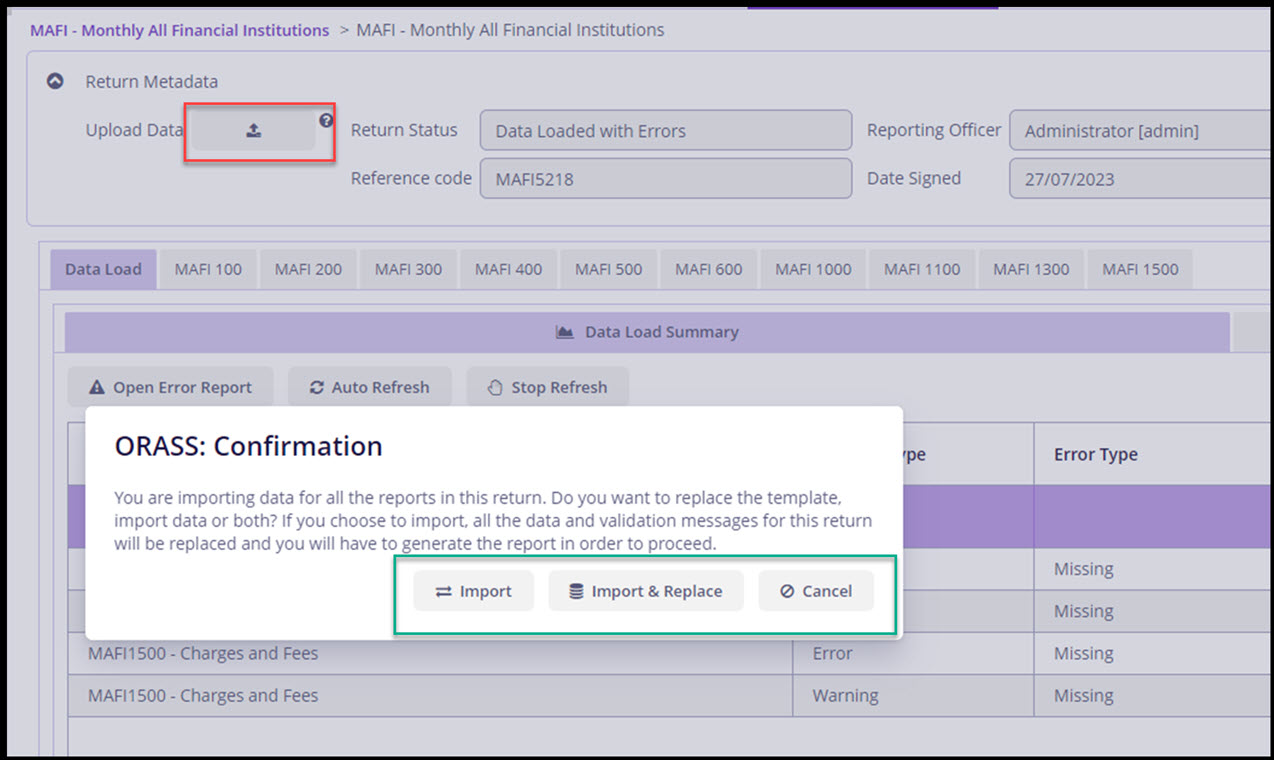This screenshot has width=1274, height=760.
Task: Open the breadcrumb link MAFI - Monthly All Financial Institutions
Action: (179, 29)
